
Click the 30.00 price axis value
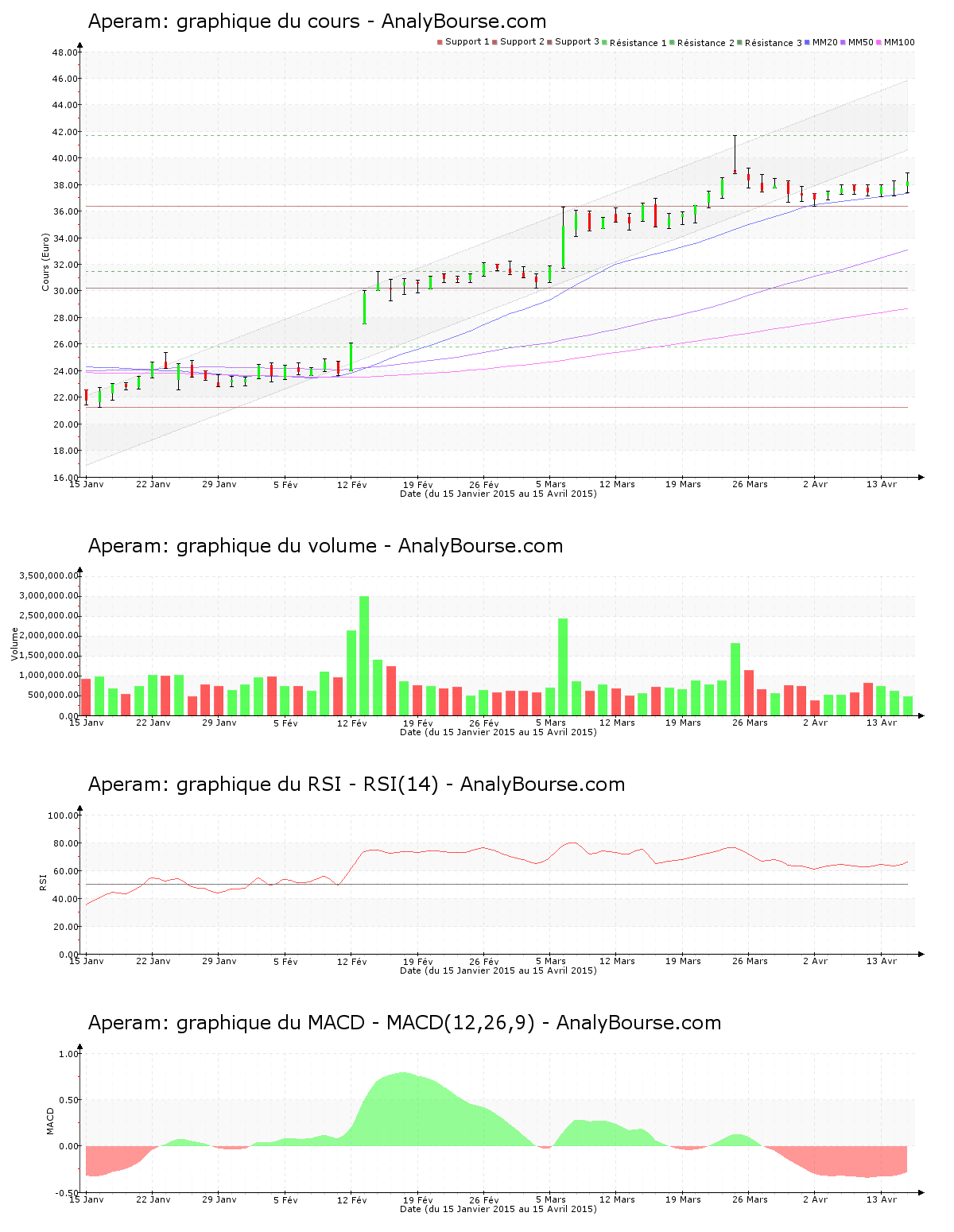pos(65,291)
